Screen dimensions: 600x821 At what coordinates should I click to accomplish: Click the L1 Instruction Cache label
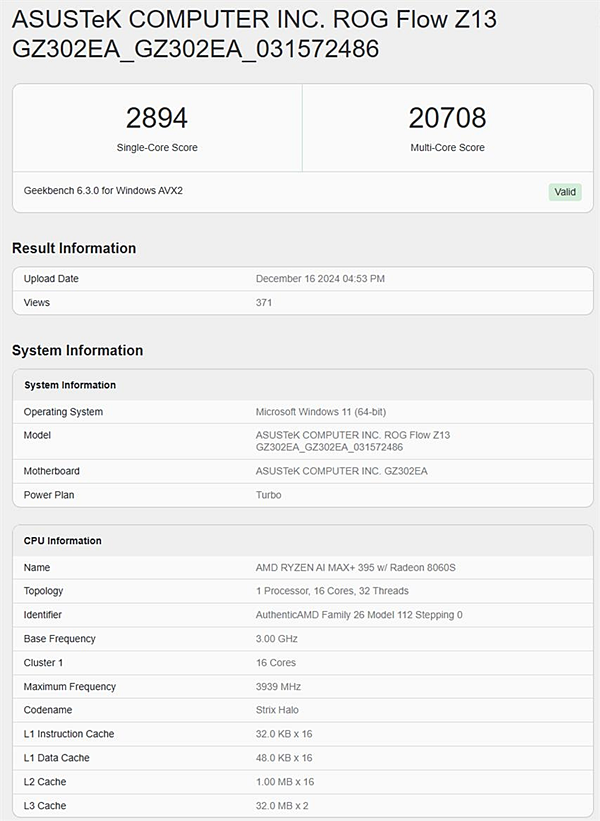pyautogui.click(x=69, y=734)
